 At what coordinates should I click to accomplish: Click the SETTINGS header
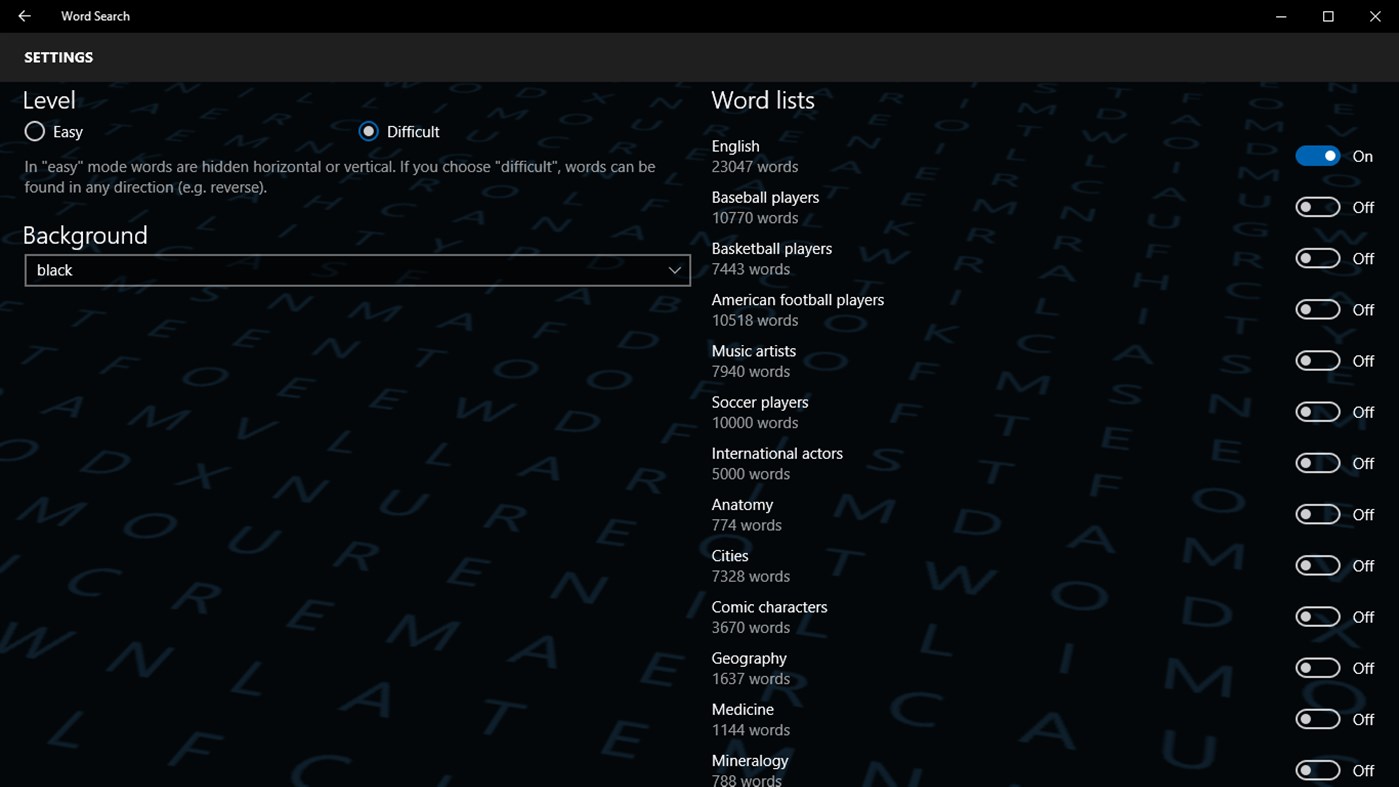pos(57,57)
